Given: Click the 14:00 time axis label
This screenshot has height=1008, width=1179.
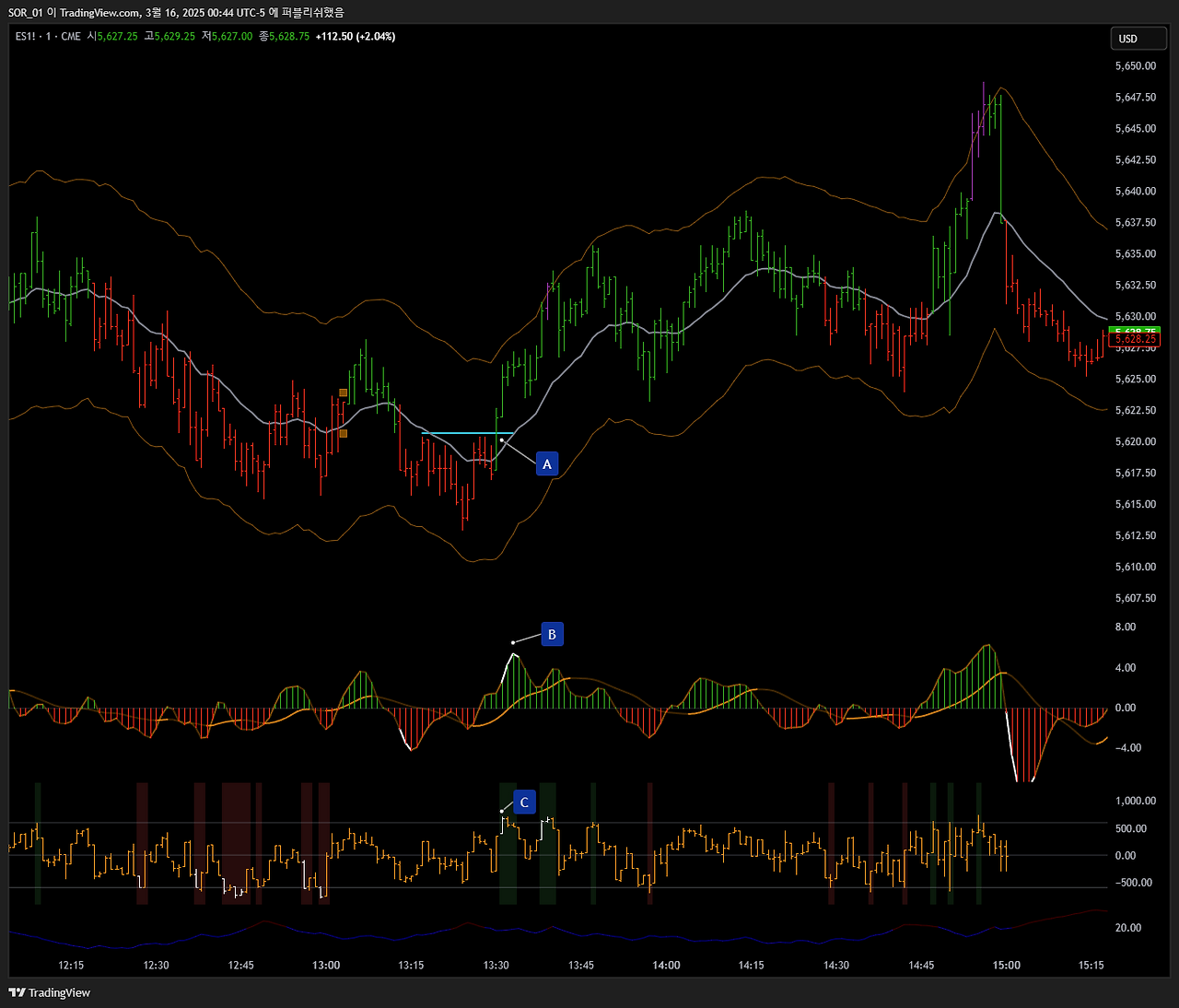Looking at the screenshot, I should [667, 966].
